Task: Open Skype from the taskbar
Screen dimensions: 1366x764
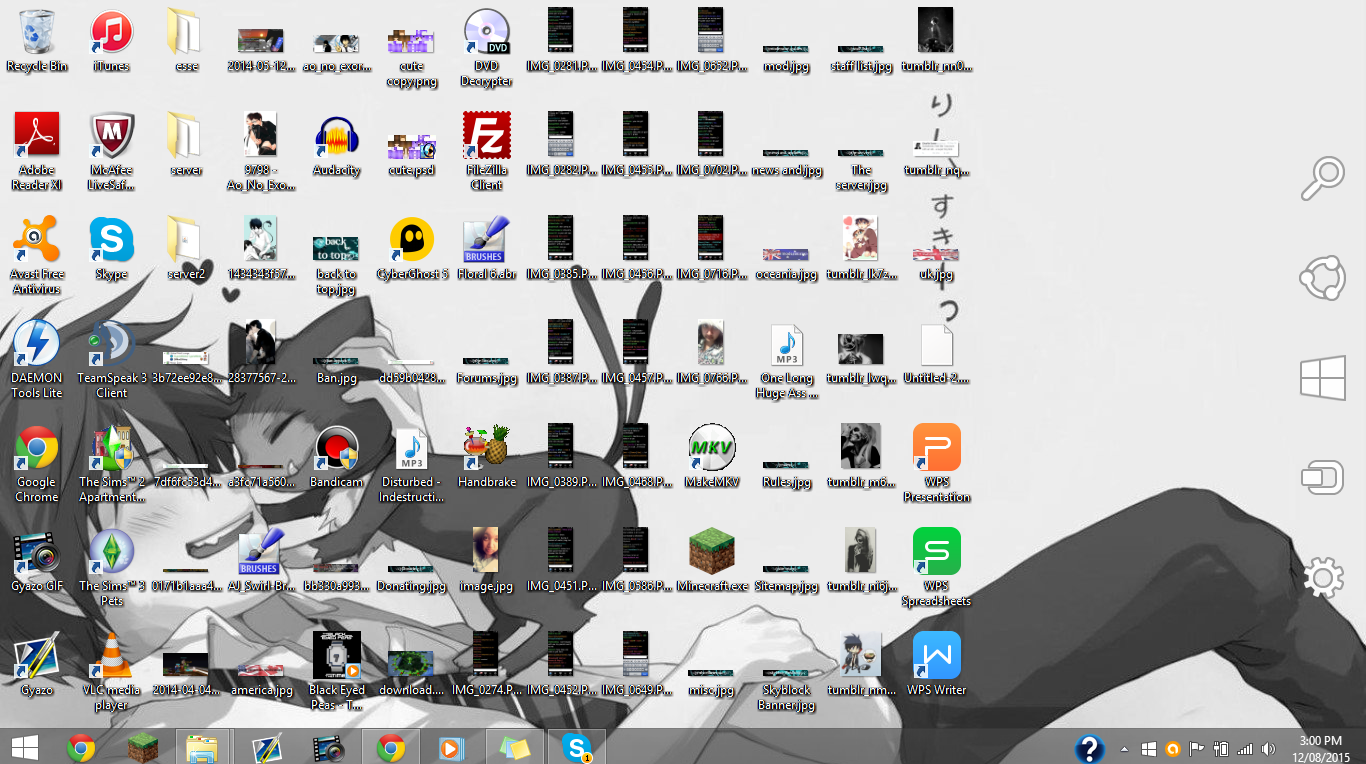Action: tap(577, 747)
